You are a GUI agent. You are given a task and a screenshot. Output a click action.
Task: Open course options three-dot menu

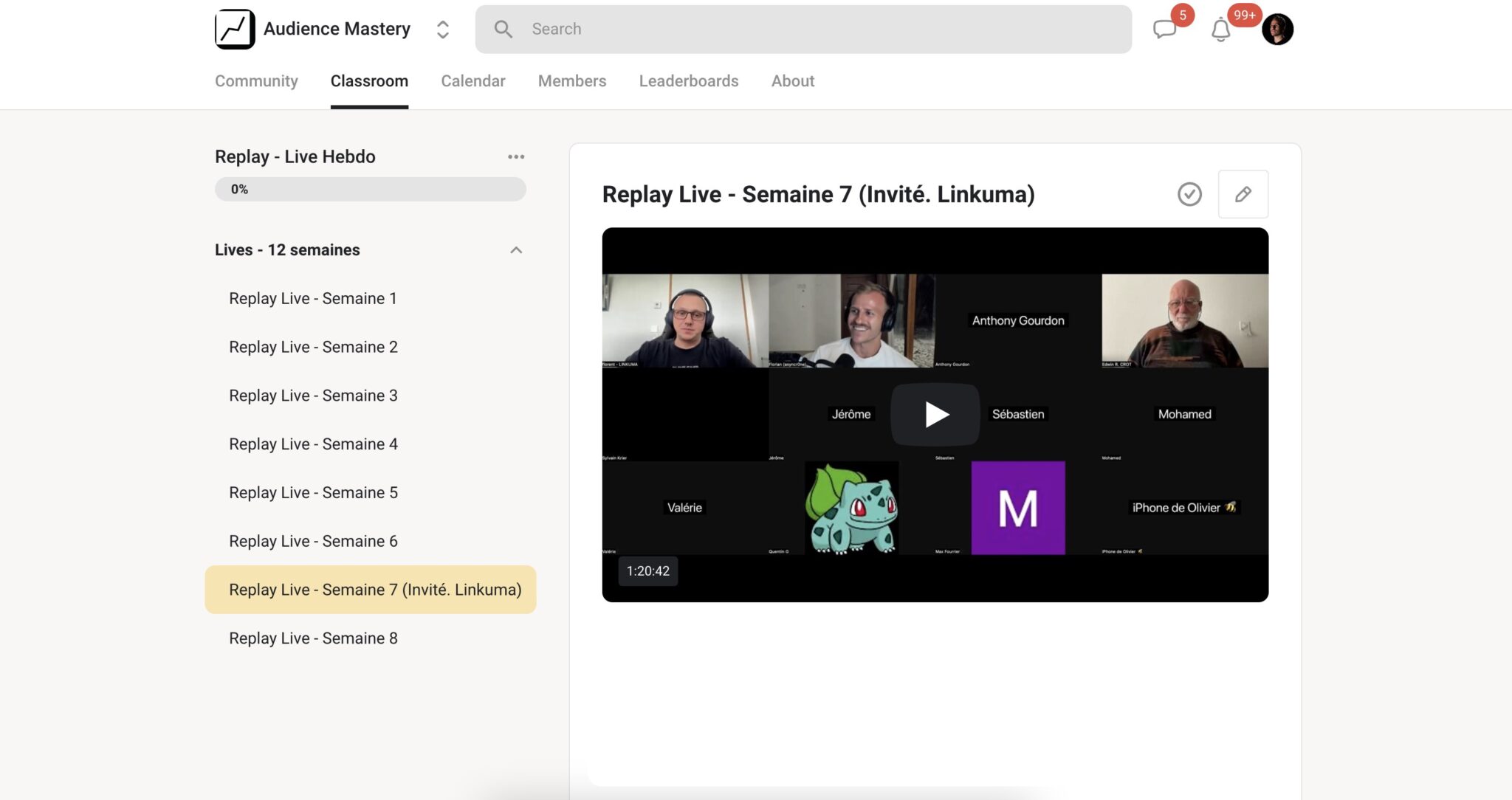coord(516,156)
